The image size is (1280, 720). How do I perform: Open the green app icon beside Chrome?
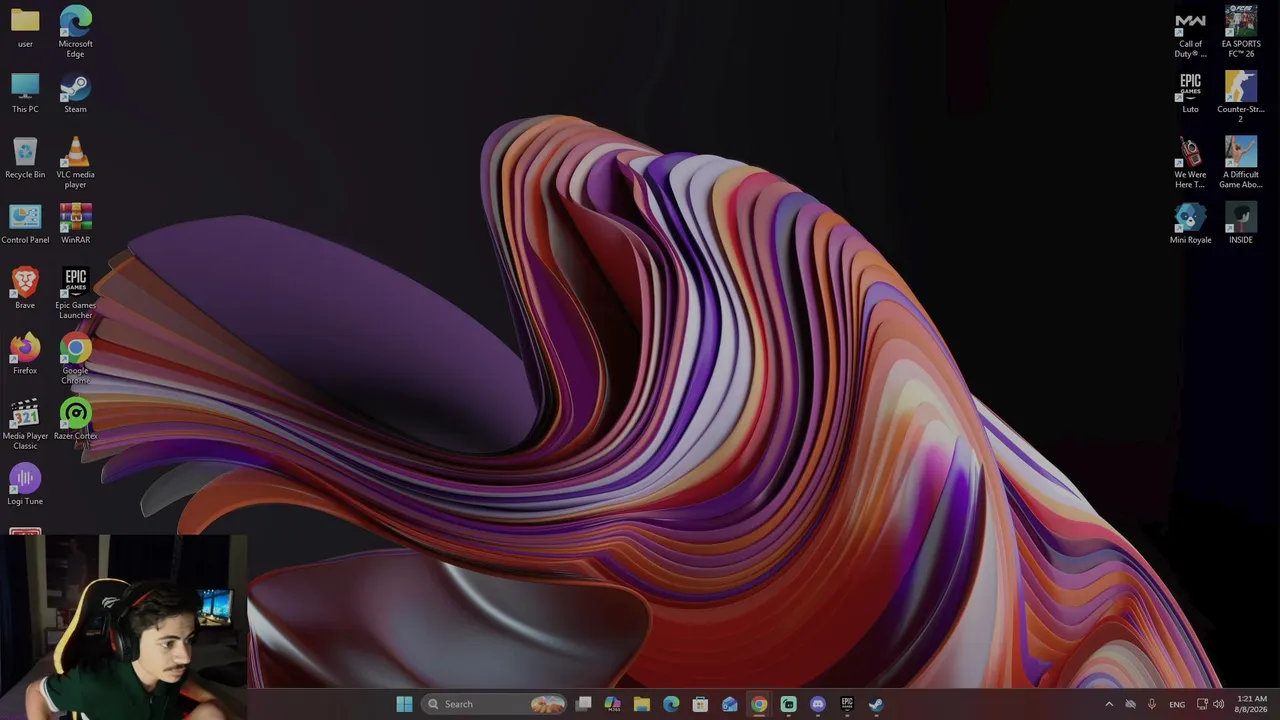788,704
